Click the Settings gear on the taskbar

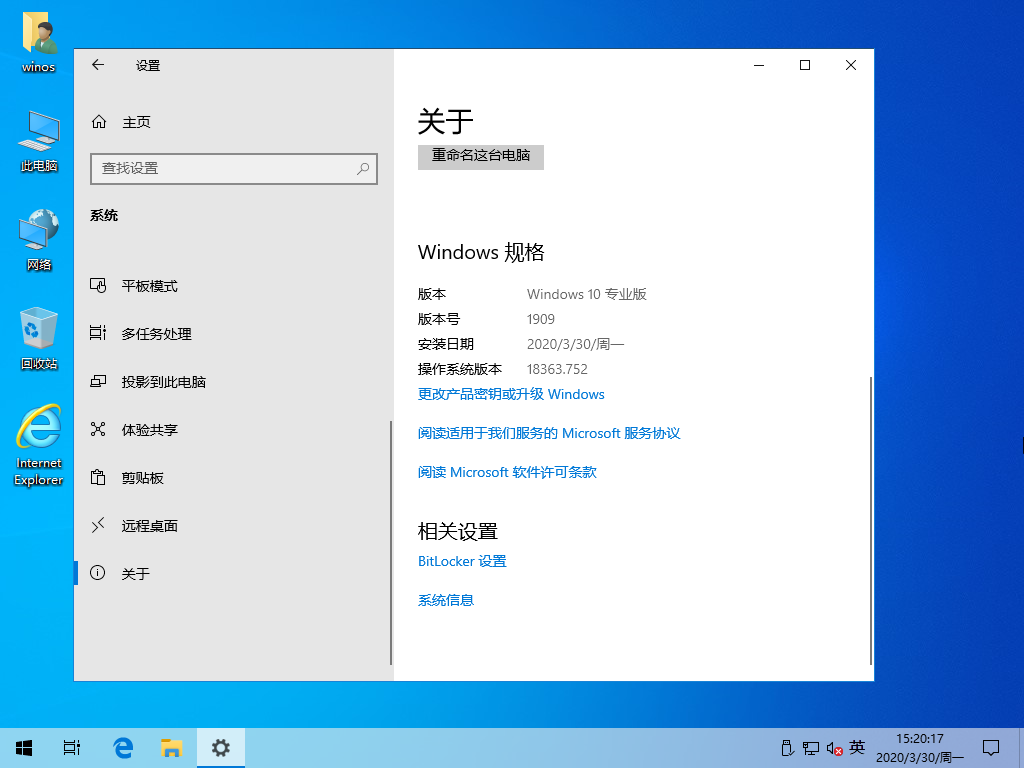221,748
